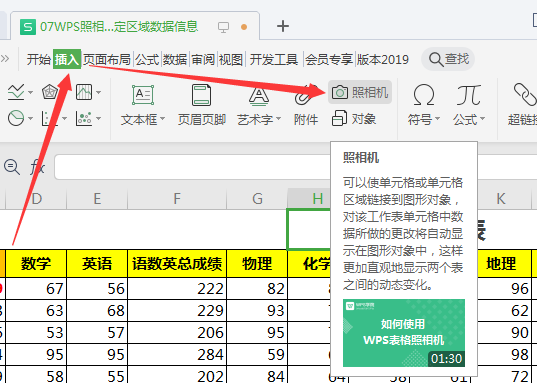Play the 如何使用WPS表格照相机 video thumbnail
The height and width of the screenshot is (383, 537).
404,333
